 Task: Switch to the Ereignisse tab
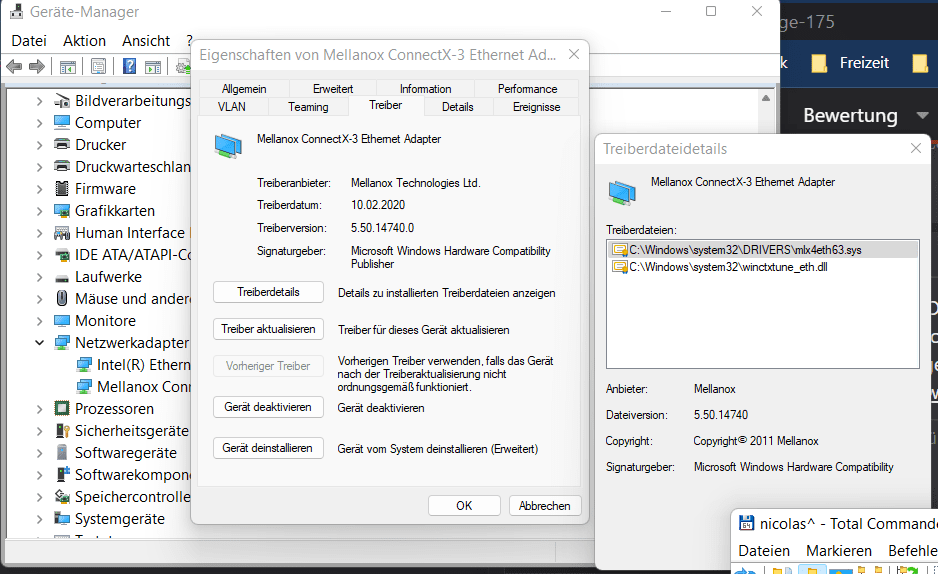[536, 106]
